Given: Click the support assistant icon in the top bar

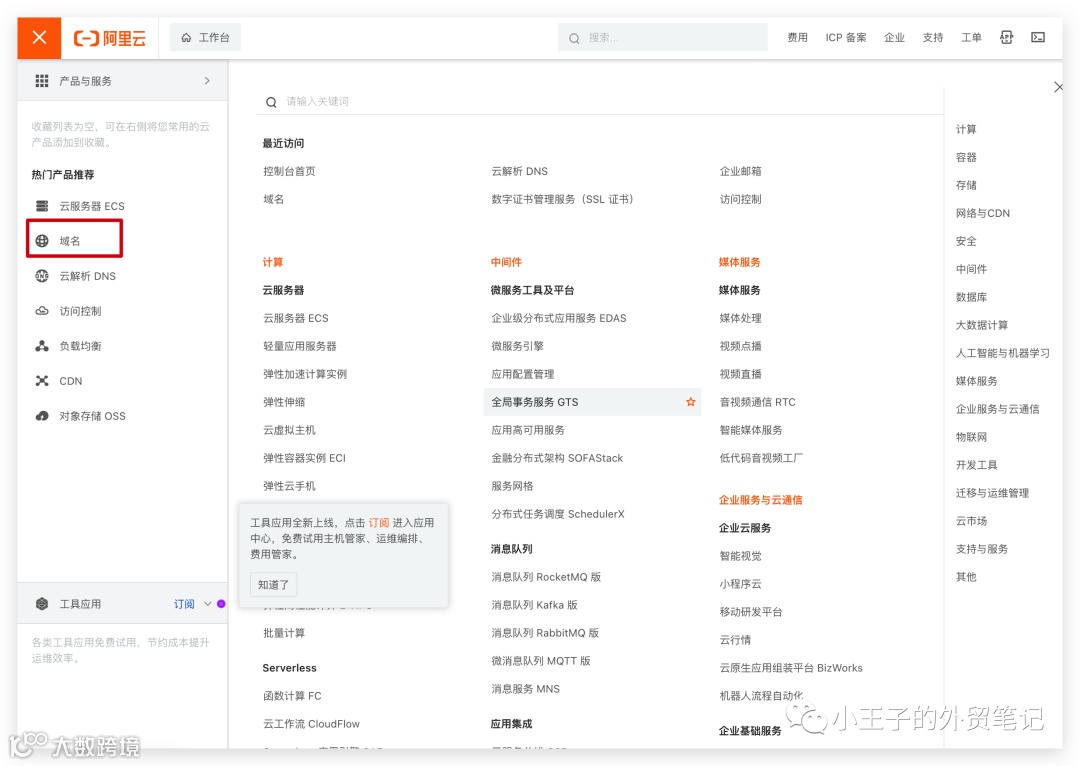Looking at the screenshot, I should tap(1006, 38).
